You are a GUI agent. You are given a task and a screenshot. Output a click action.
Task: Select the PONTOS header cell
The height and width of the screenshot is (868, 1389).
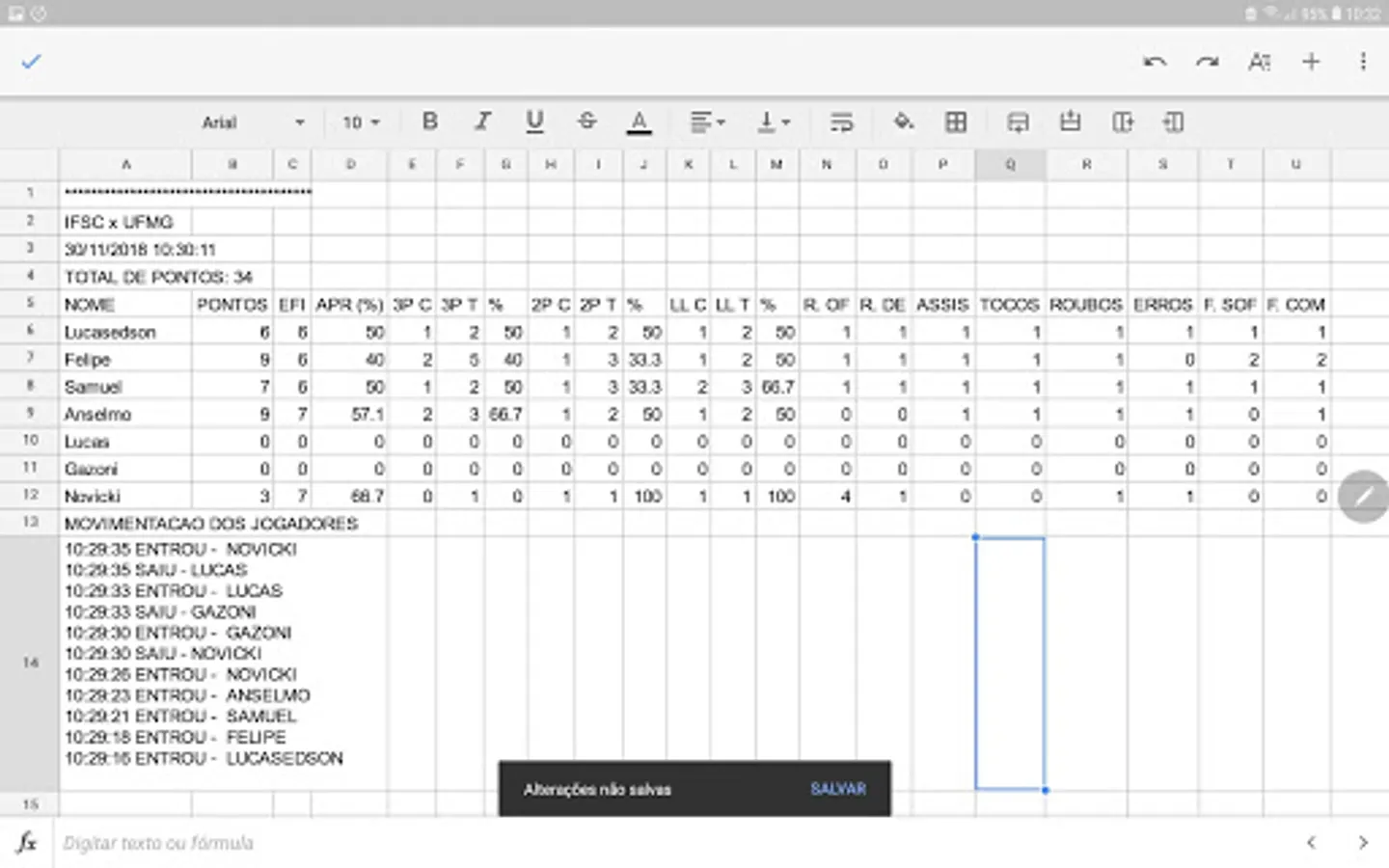tap(232, 305)
